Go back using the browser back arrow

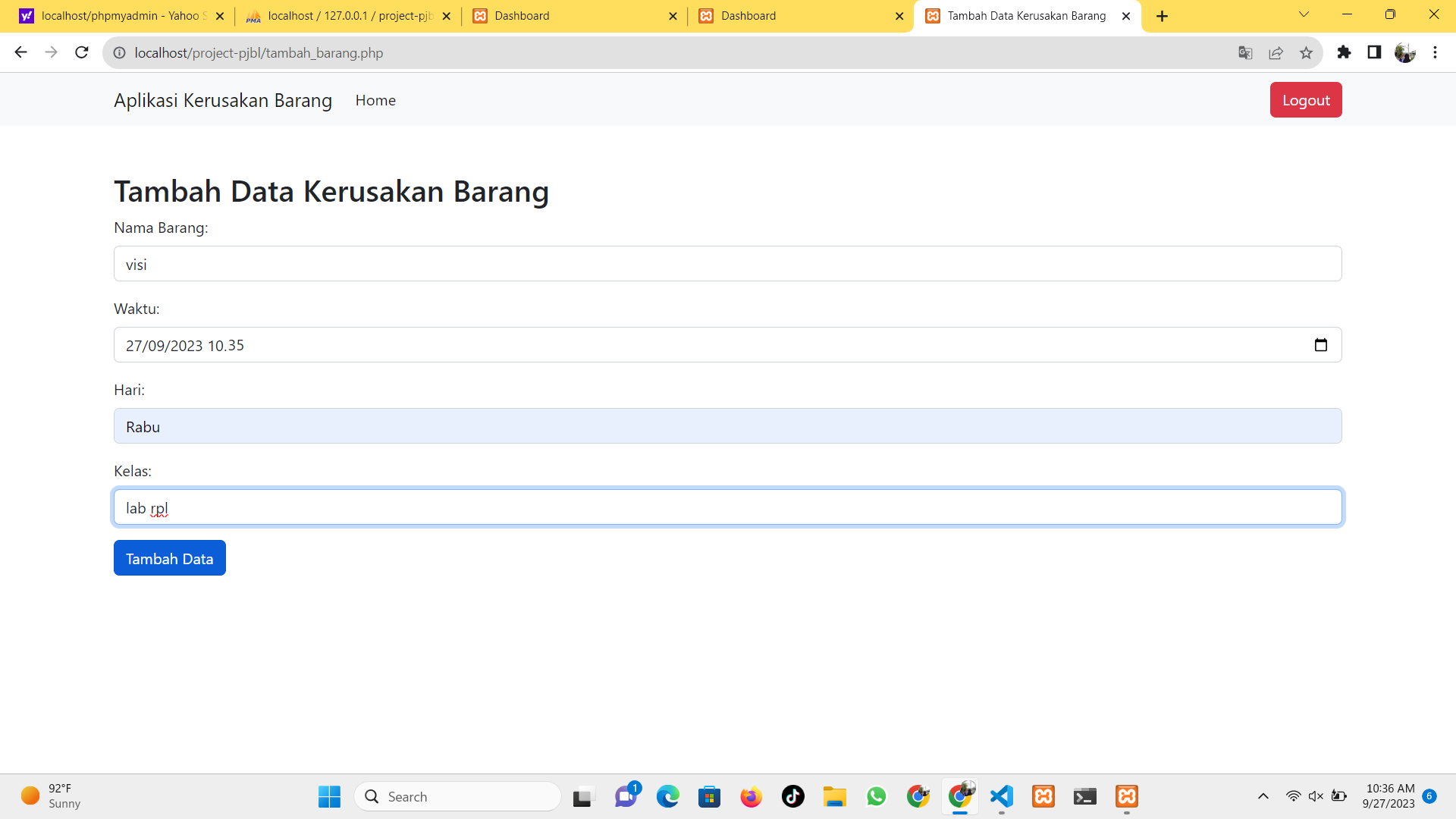pos(21,52)
